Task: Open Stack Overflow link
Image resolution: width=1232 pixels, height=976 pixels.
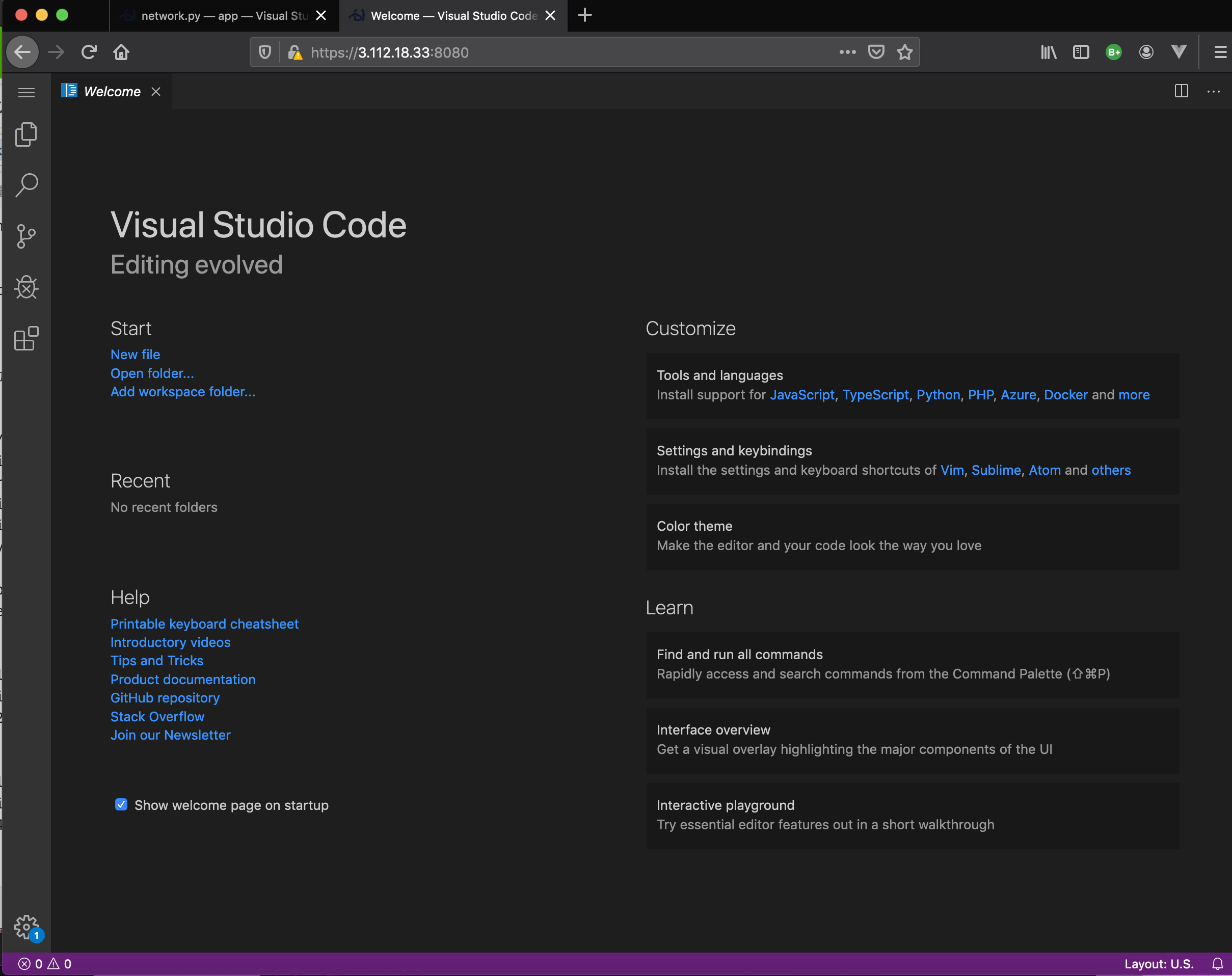Action: (x=157, y=717)
